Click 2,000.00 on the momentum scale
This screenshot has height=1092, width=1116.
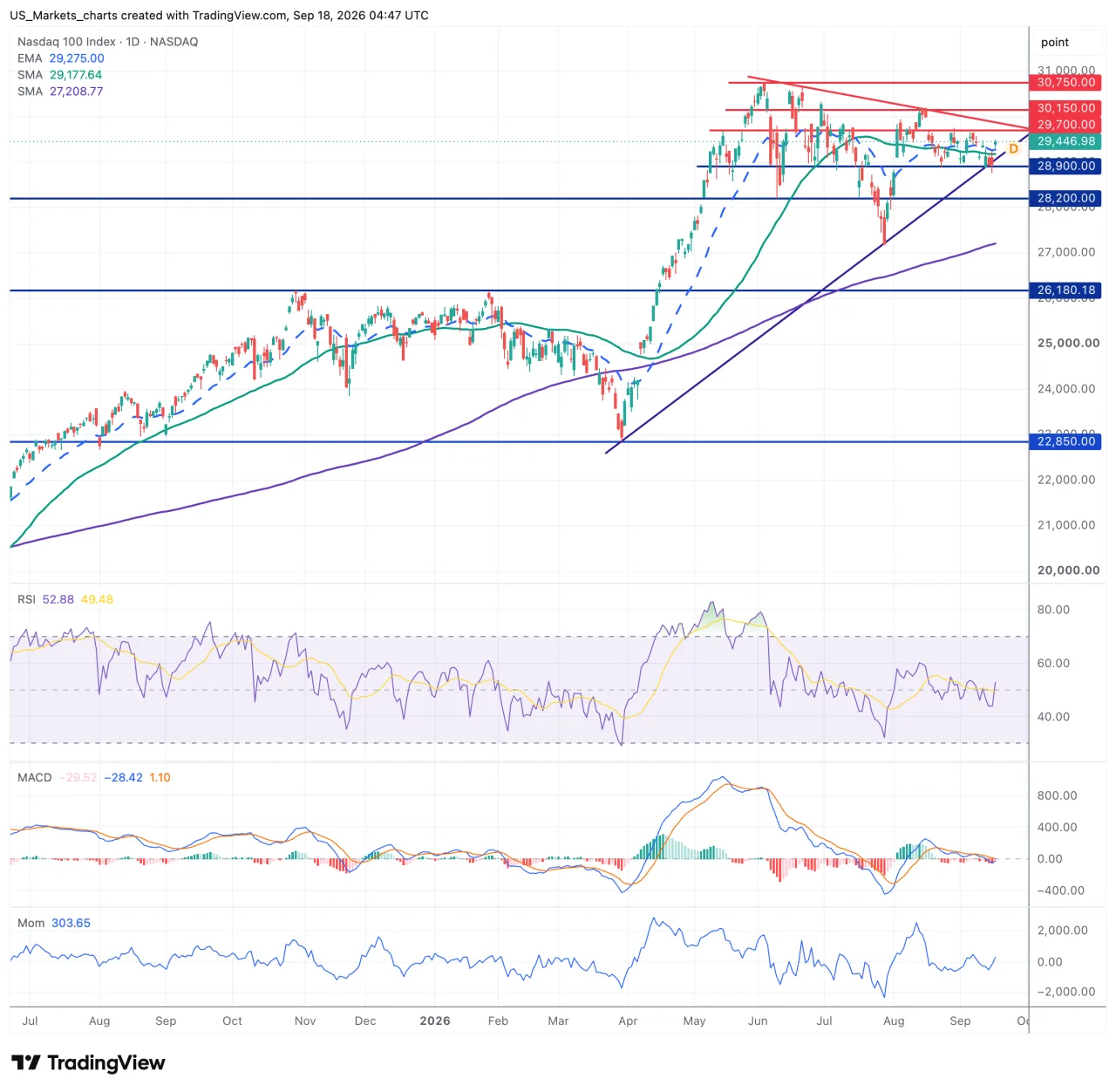tap(1063, 931)
